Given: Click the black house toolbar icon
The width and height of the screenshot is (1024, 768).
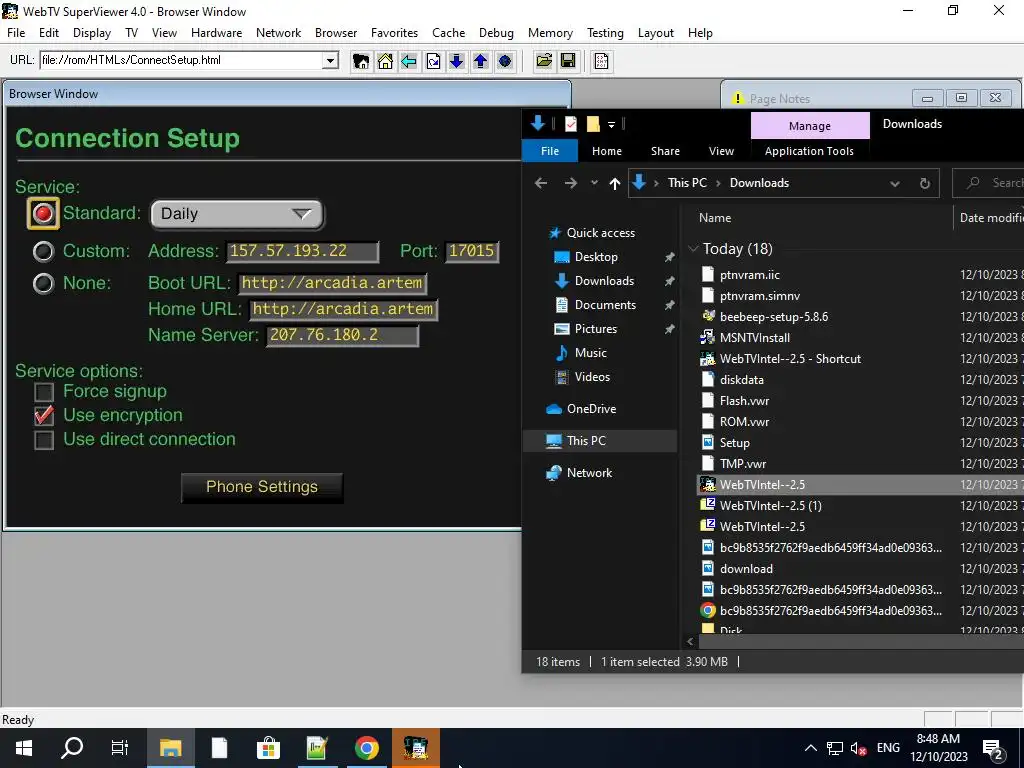Looking at the screenshot, I should pyautogui.click(x=360, y=61).
